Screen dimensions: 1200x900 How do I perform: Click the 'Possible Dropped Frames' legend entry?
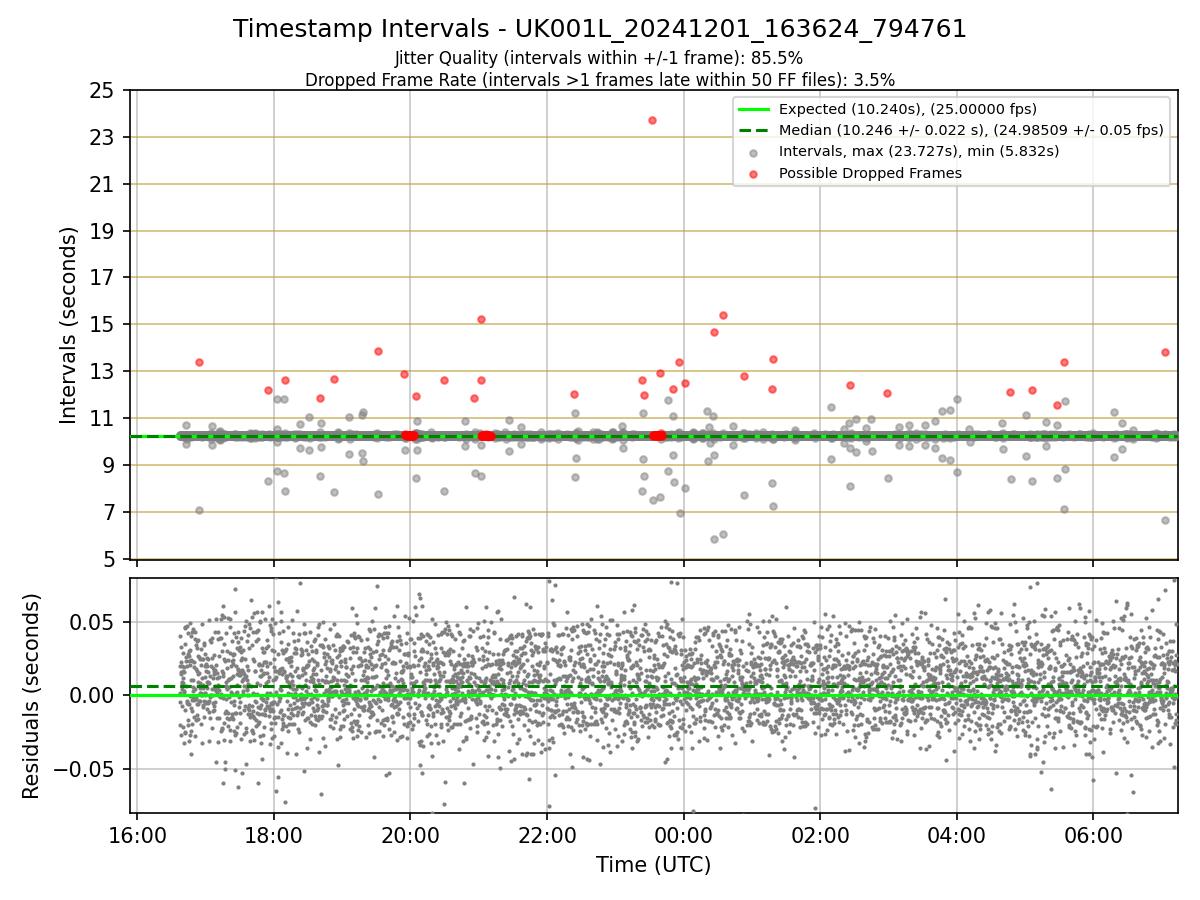point(870,173)
